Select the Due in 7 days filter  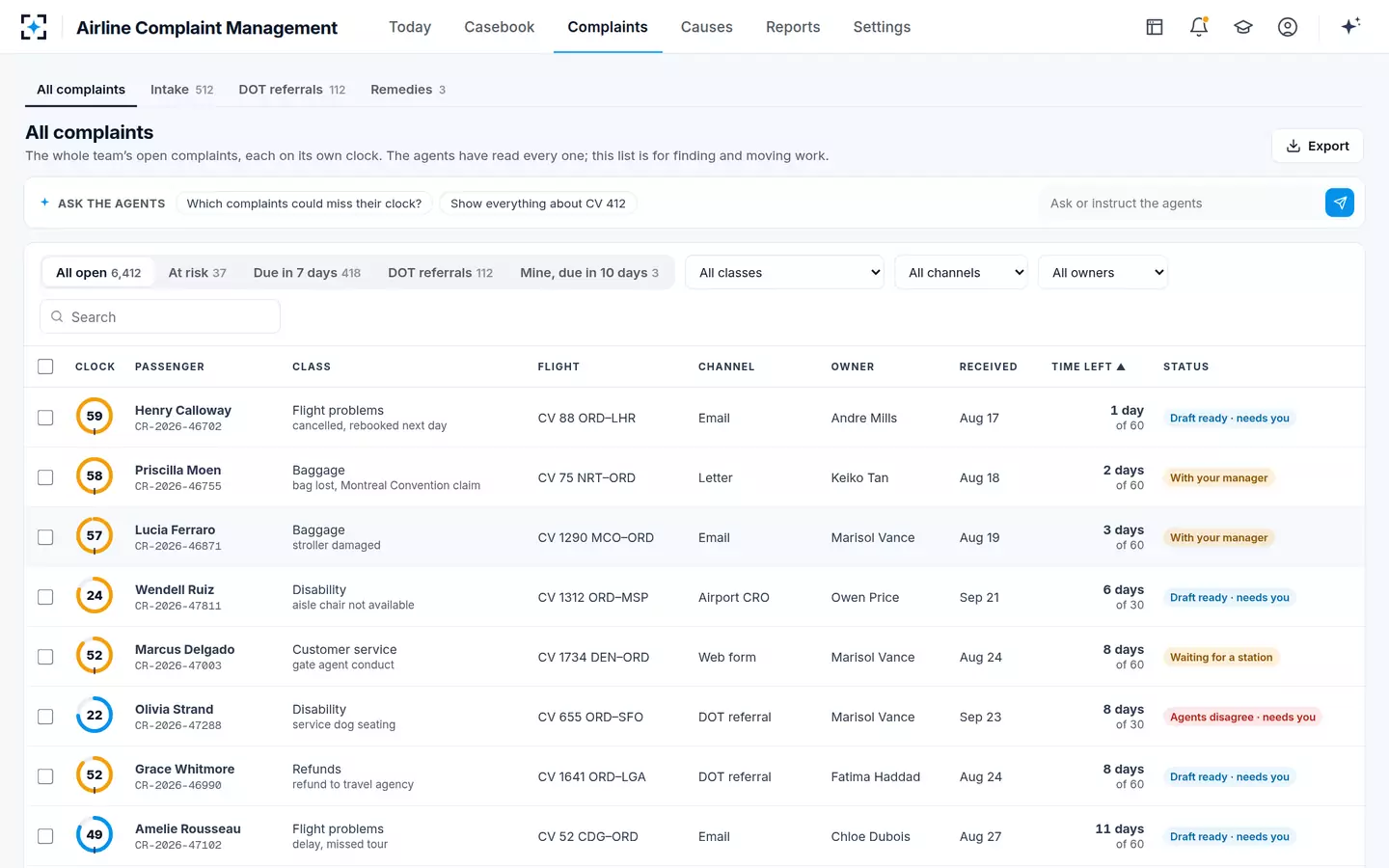click(x=307, y=273)
